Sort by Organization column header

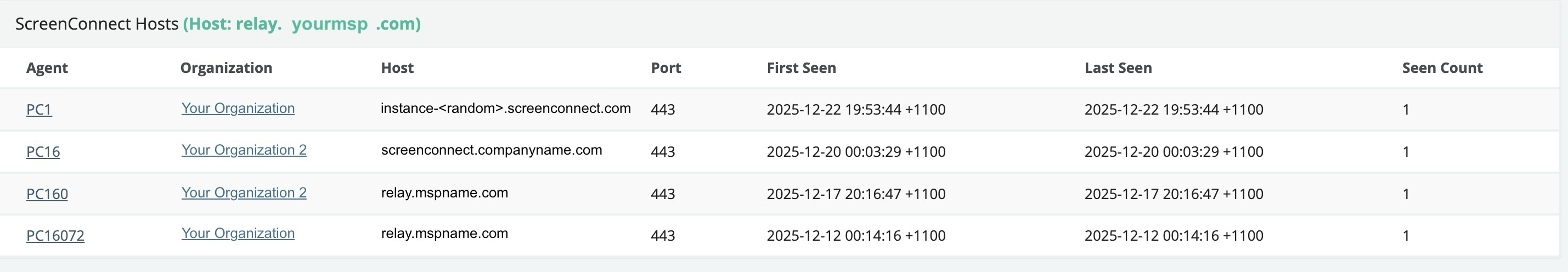point(226,68)
